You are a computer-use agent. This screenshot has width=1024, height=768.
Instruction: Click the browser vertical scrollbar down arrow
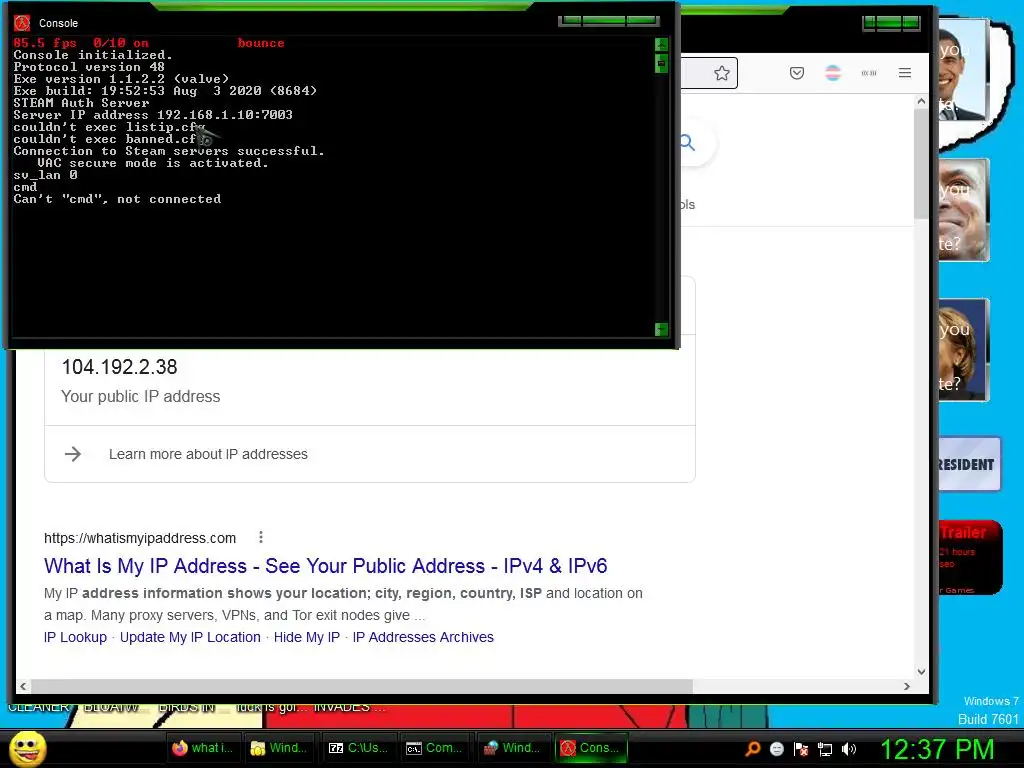pyautogui.click(x=921, y=671)
